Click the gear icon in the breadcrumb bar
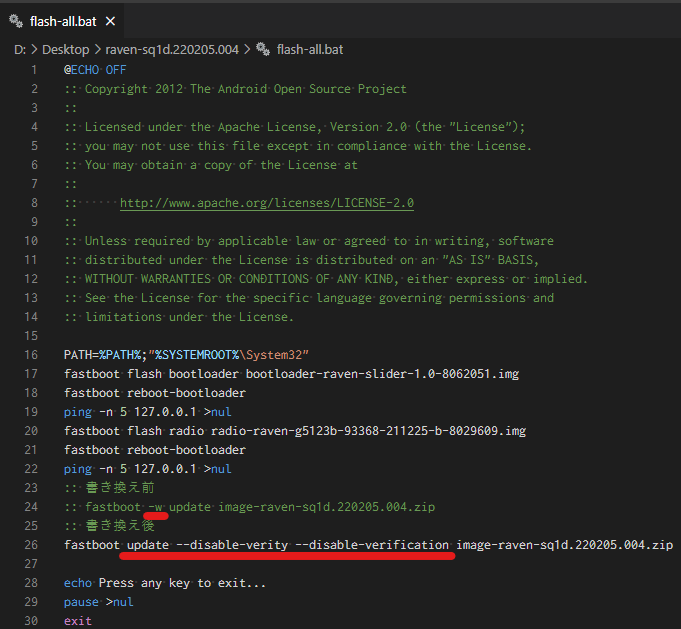 263,48
